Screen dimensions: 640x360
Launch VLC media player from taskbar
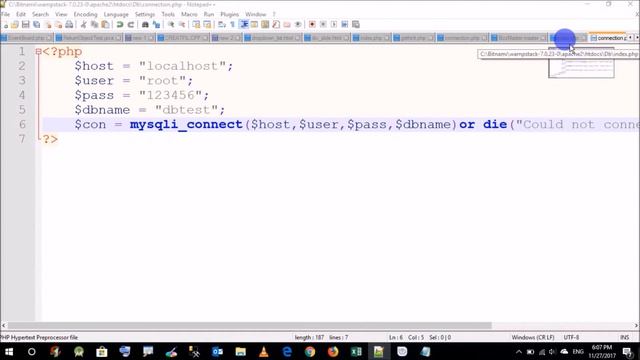click(264, 351)
